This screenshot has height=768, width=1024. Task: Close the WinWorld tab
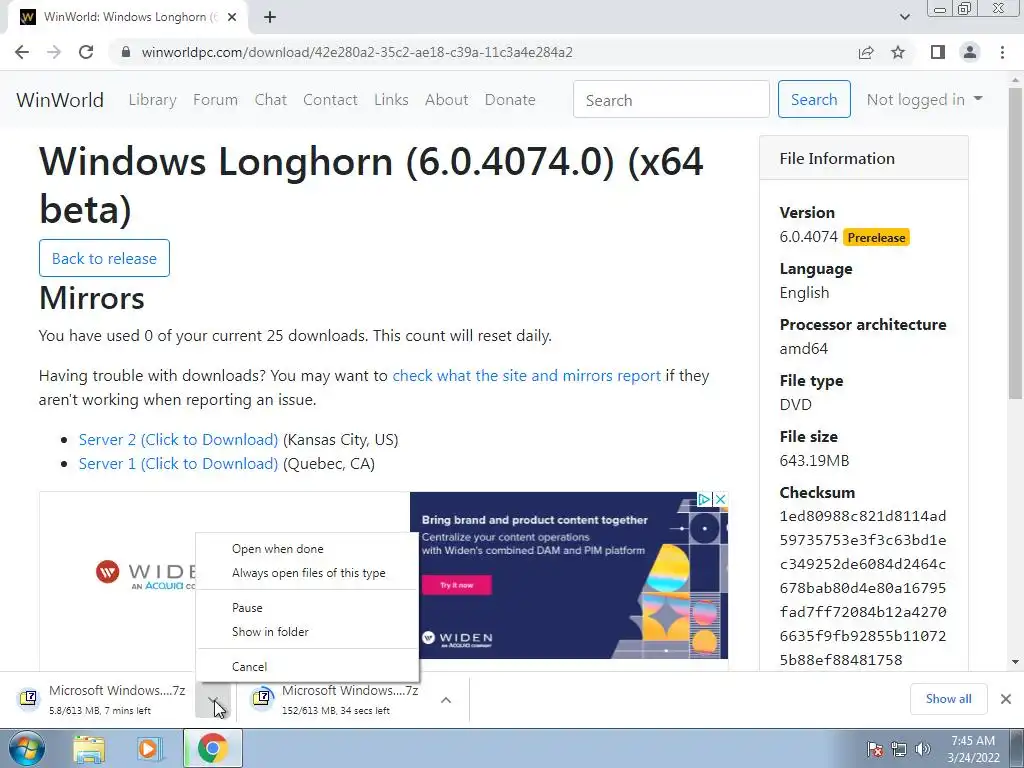[232, 17]
